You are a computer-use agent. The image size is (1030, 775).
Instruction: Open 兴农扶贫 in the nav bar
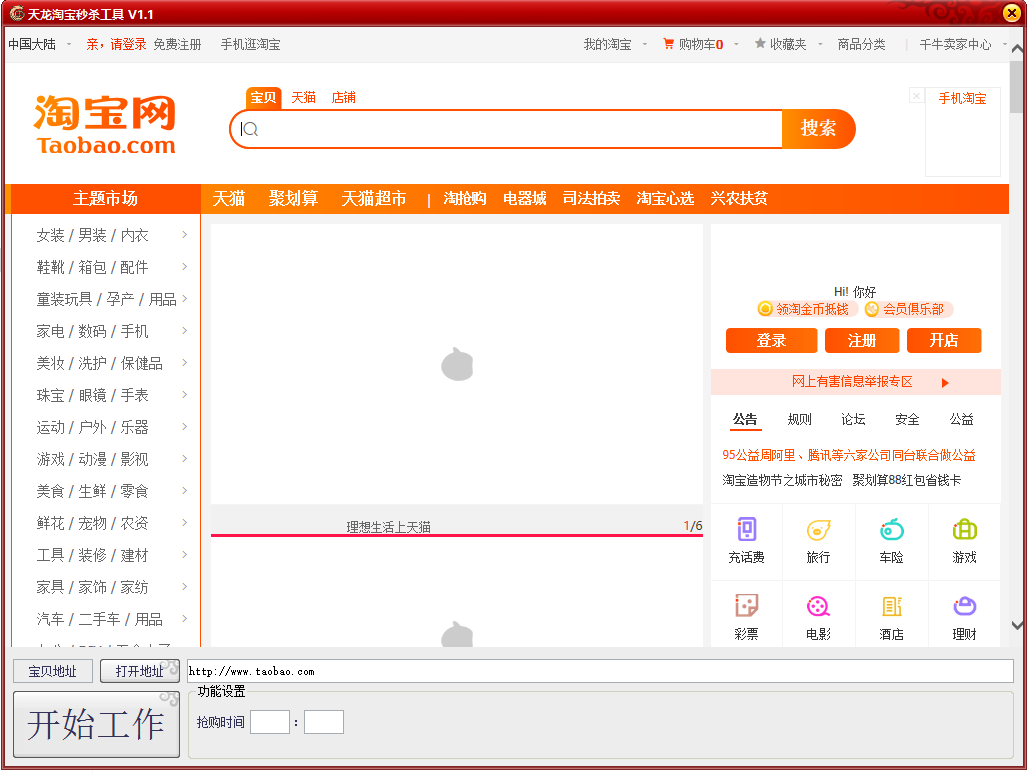739,198
